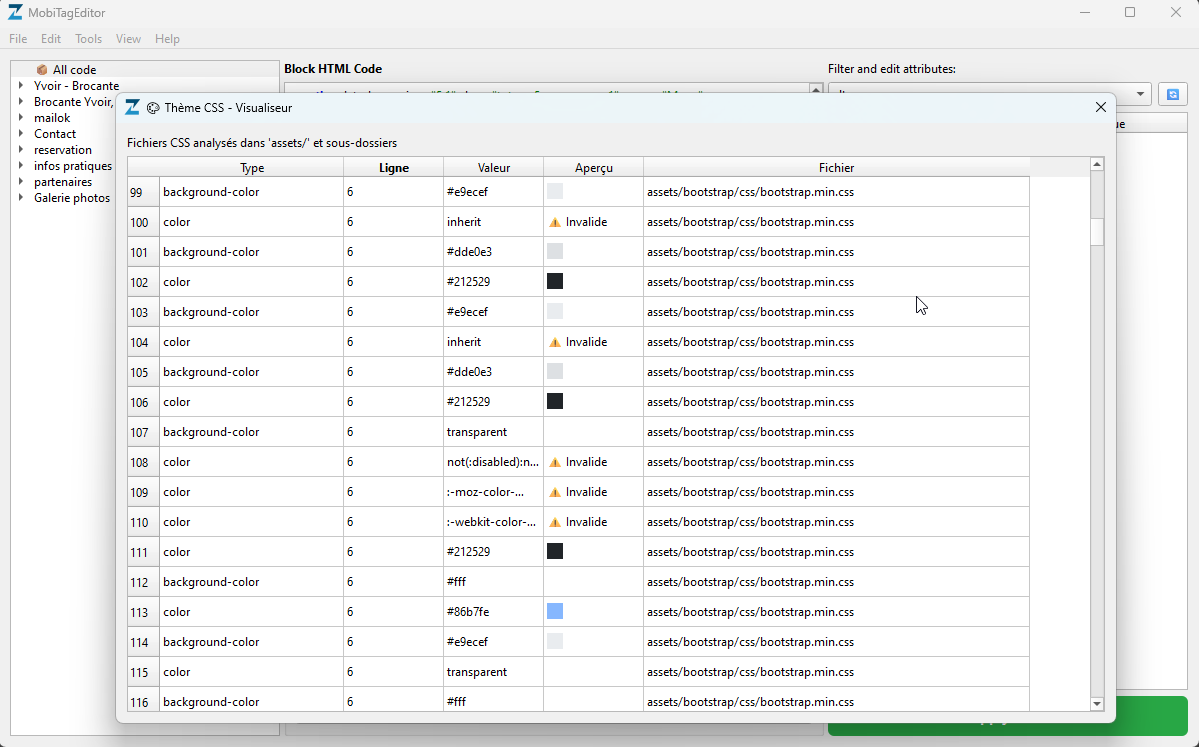
Task: Click the table scrollbar up arrow
Action: 1097,164
